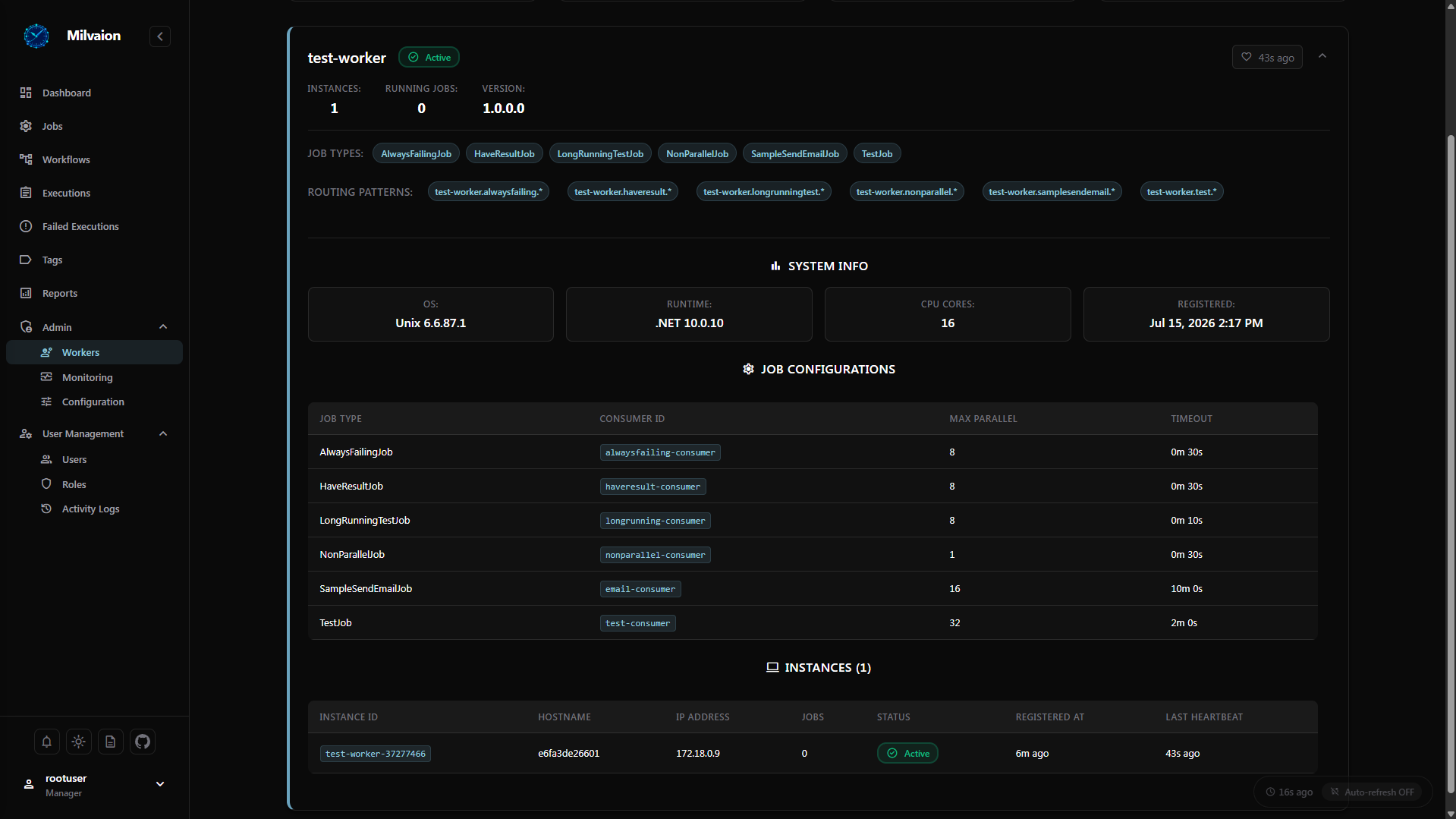Image resolution: width=1456 pixels, height=819 pixels.
Task: Click the System Info bar chart icon
Action: pyautogui.click(x=775, y=266)
